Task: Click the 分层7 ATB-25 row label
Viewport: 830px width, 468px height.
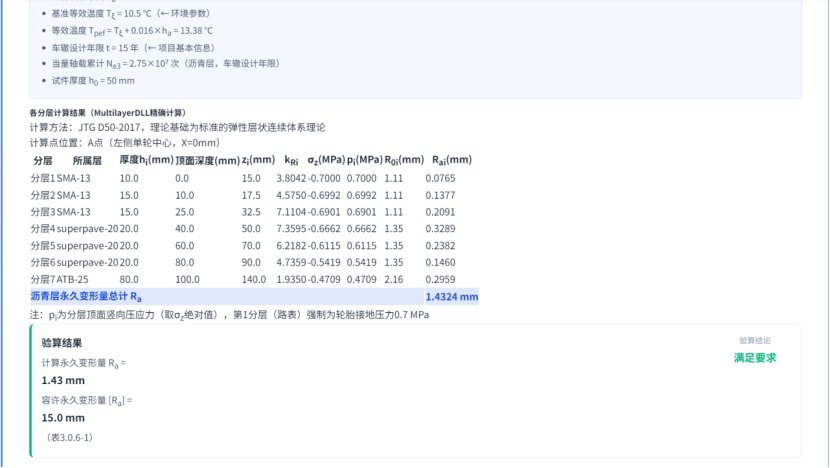Action: click(59, 280)
